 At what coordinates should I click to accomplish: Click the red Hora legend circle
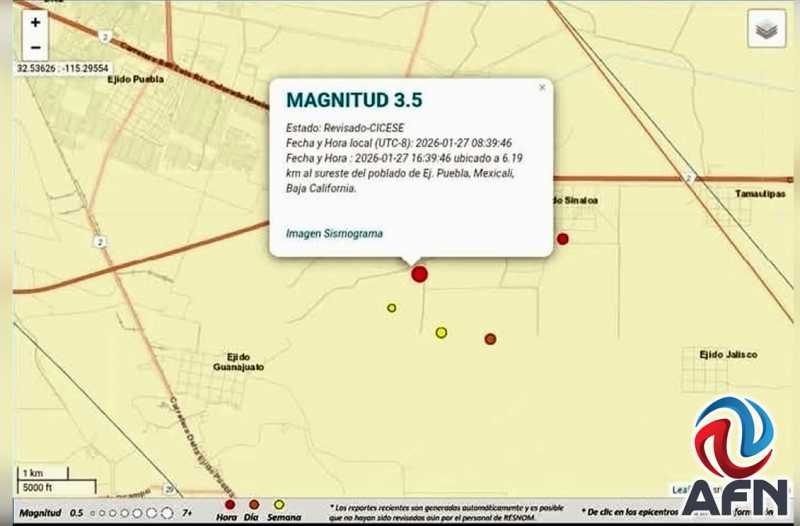[229, 505]
